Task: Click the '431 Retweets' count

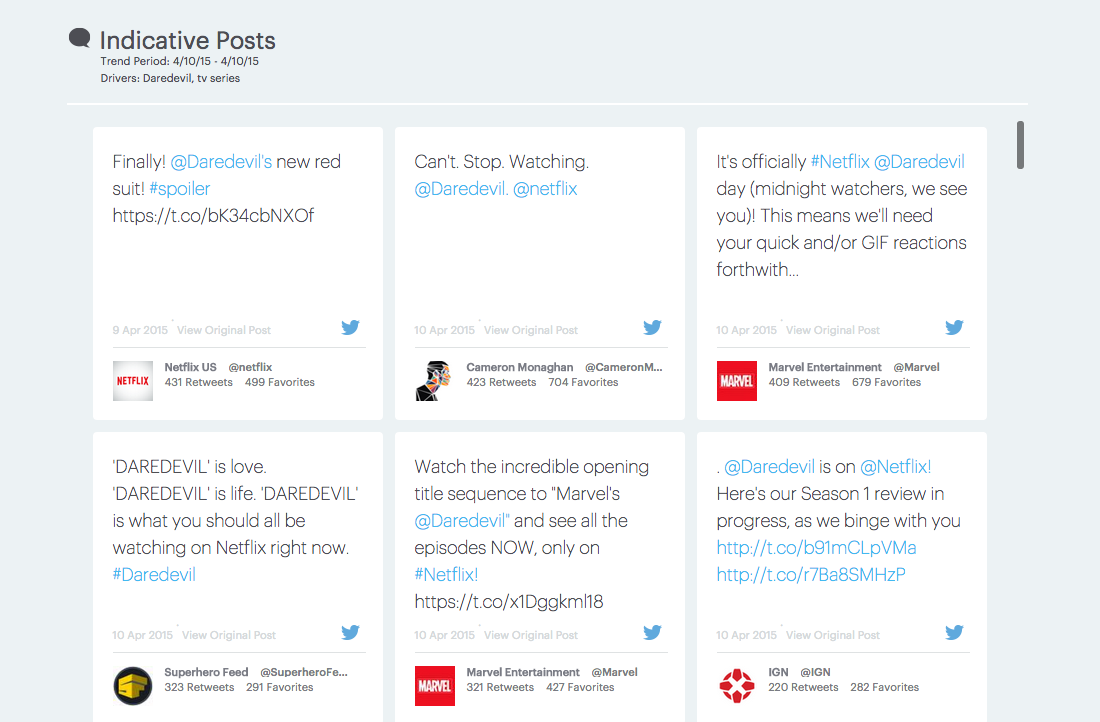Action: (199, 382)
